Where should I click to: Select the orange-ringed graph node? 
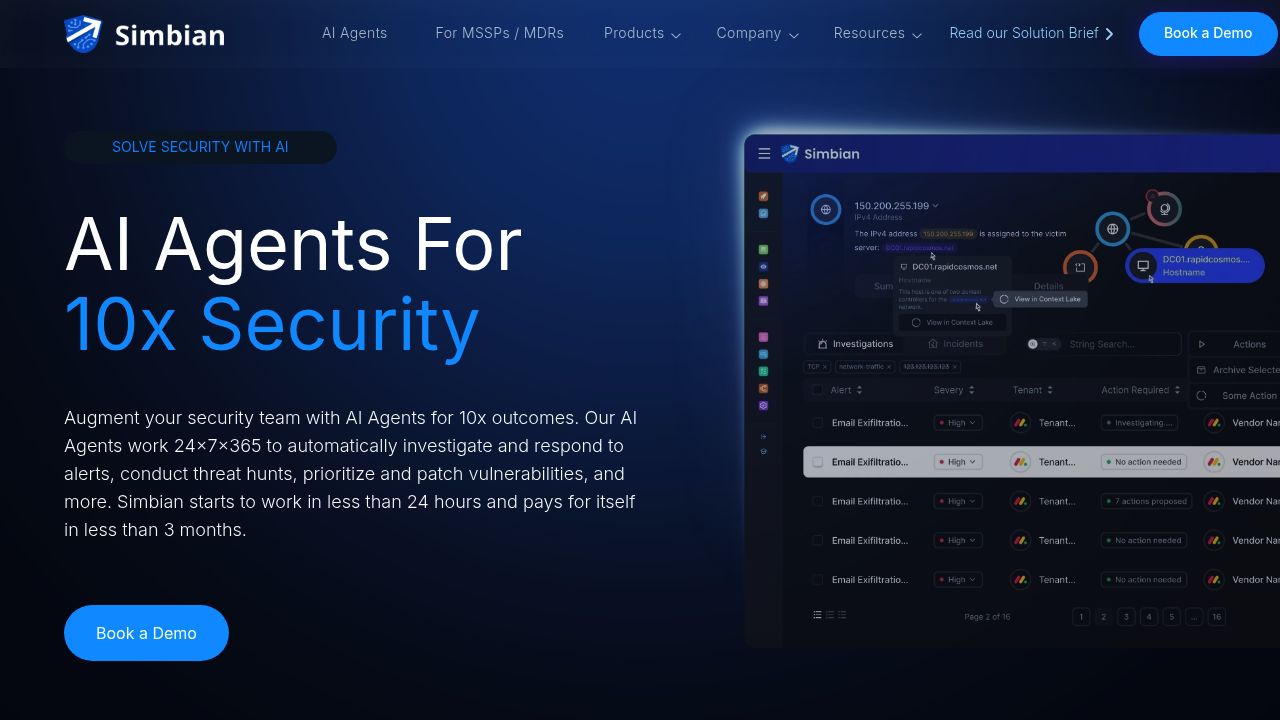[1080, 267]
